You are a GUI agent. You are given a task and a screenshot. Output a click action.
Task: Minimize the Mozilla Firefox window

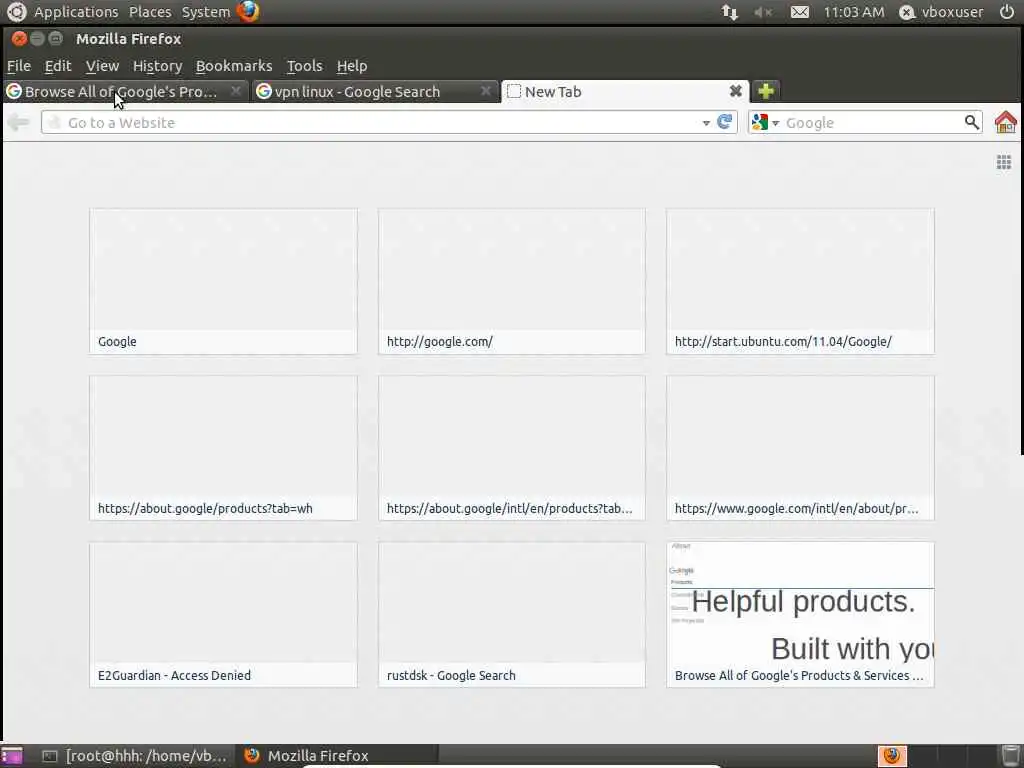coord(37,39)
